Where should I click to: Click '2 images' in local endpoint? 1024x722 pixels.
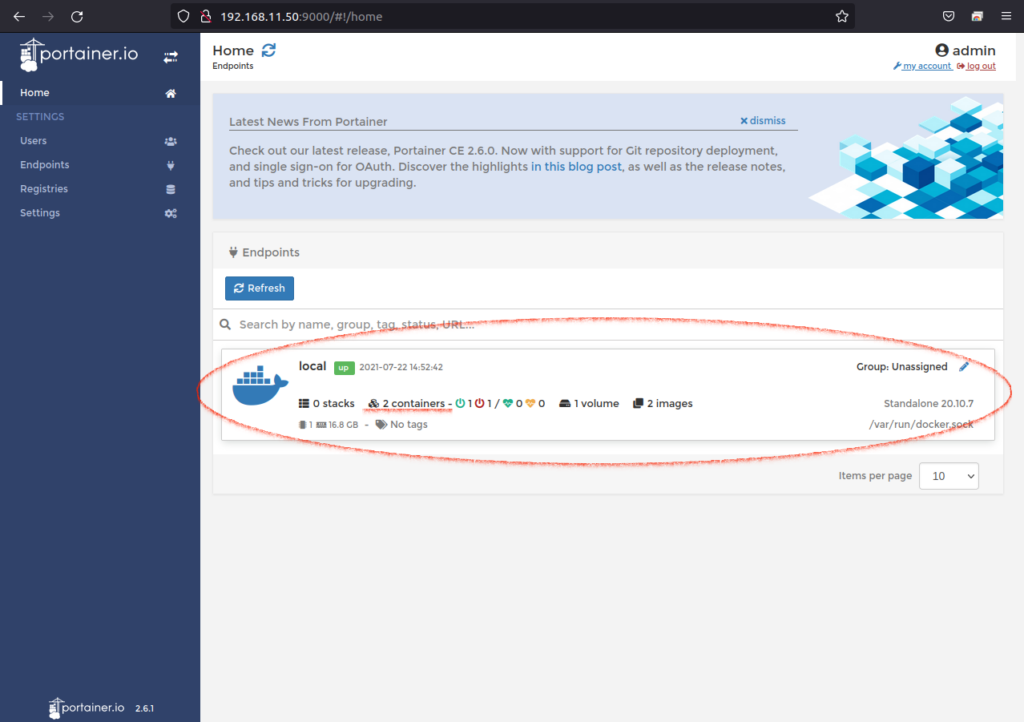pyautogui.click(x=663, y=403)
